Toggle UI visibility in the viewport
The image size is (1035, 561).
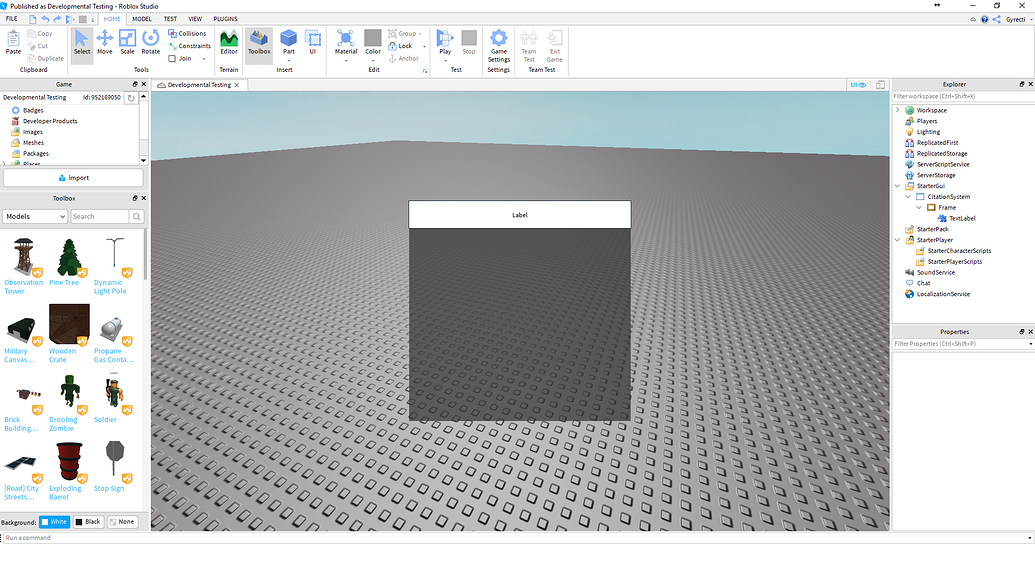[x=858, y=85]
